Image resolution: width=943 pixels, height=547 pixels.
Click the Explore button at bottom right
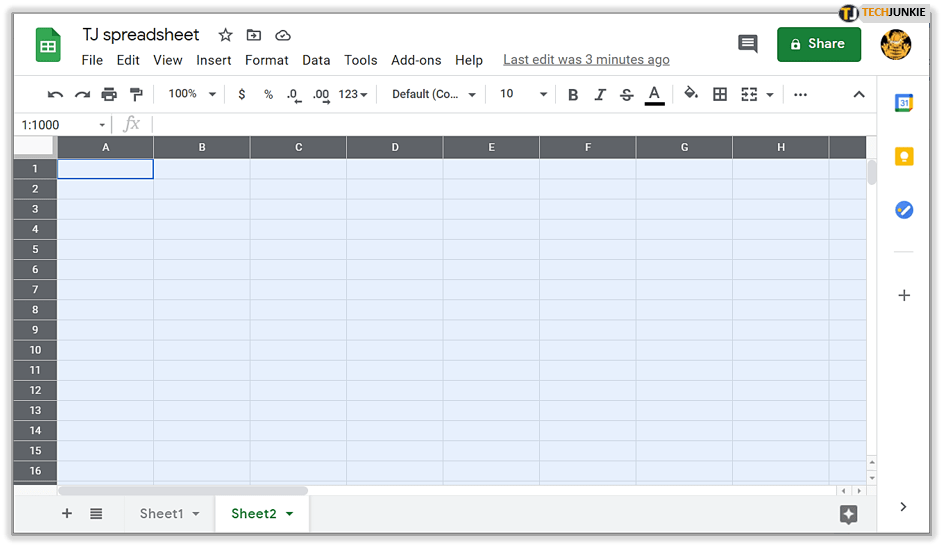click(x=848, y=514)
